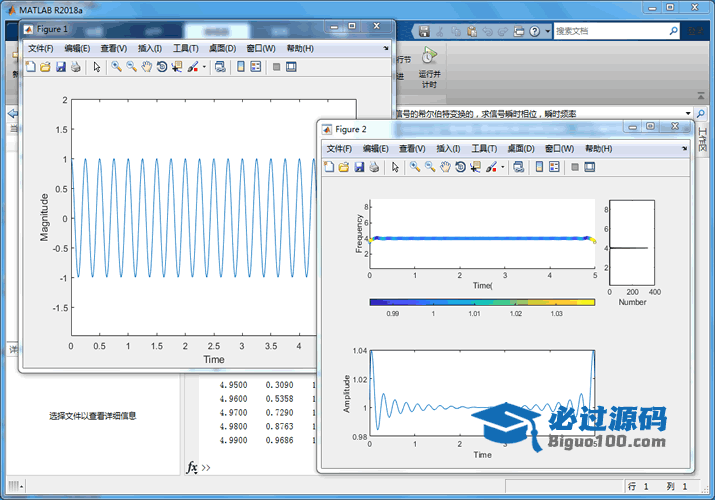Enable Rotate 3D tool in Figure 1
This screenshot has height=500, width=715.
coord(161,67)
